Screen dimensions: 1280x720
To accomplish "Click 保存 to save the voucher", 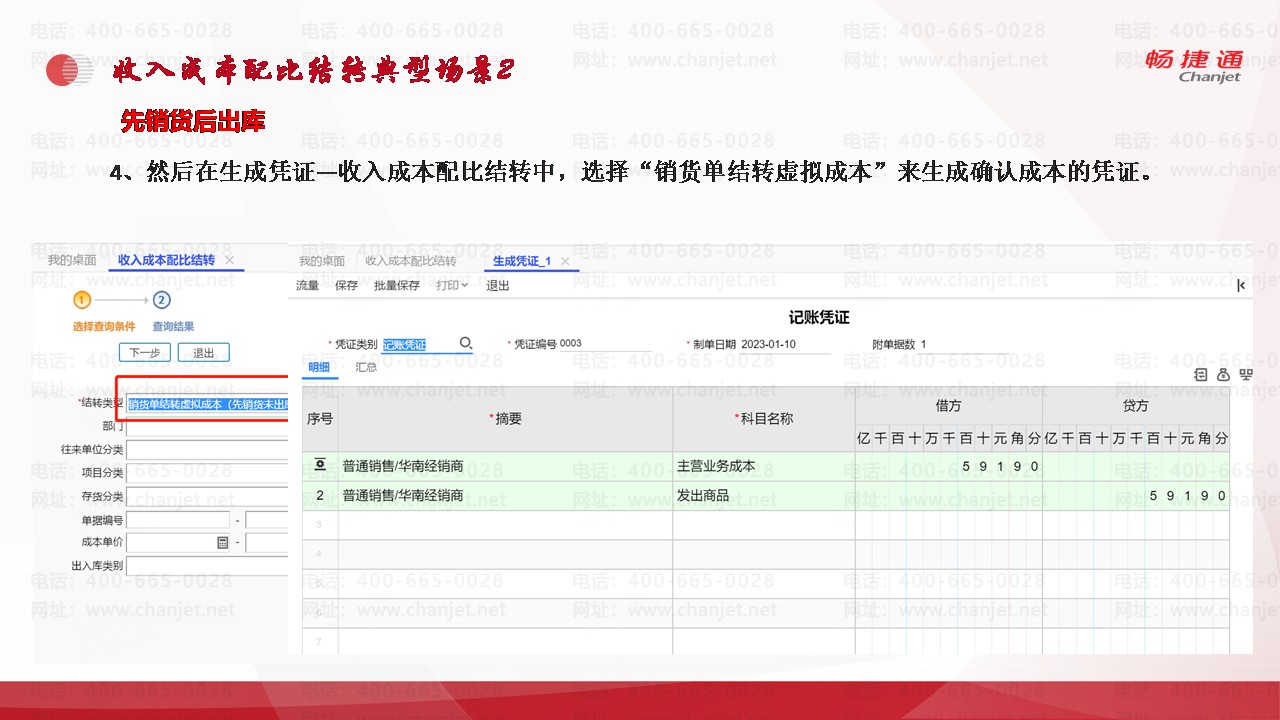I will (346, 286).
